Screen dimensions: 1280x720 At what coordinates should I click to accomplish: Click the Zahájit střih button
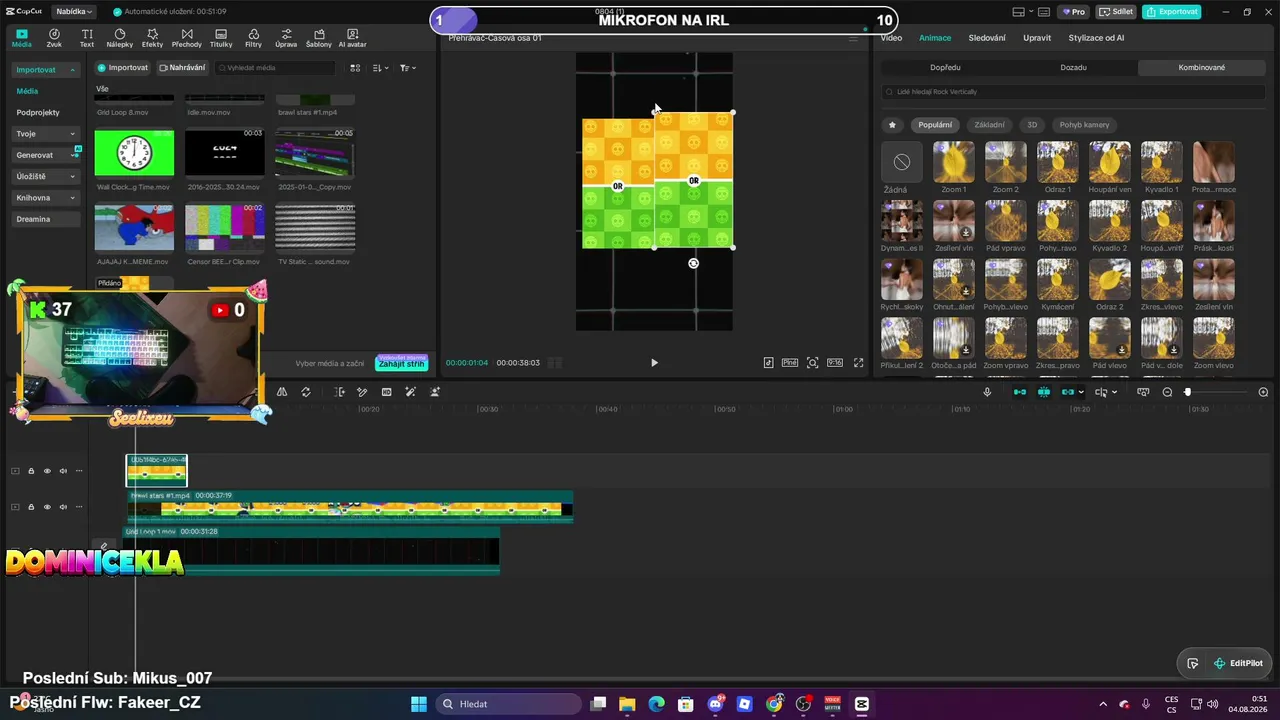tap(401, 363)
